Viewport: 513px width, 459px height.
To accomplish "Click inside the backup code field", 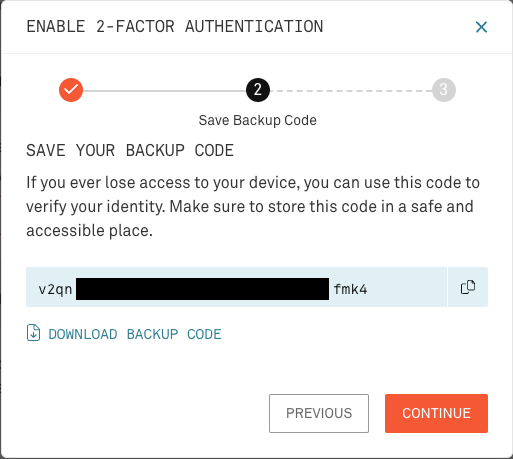I will tap(236, 287).
